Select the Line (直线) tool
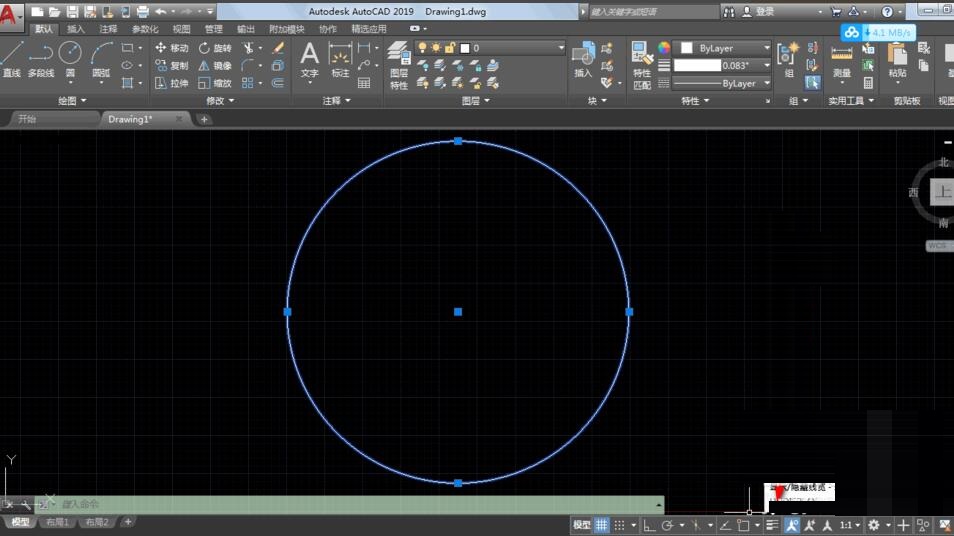954x536 pixels. (x=12, y=60)
